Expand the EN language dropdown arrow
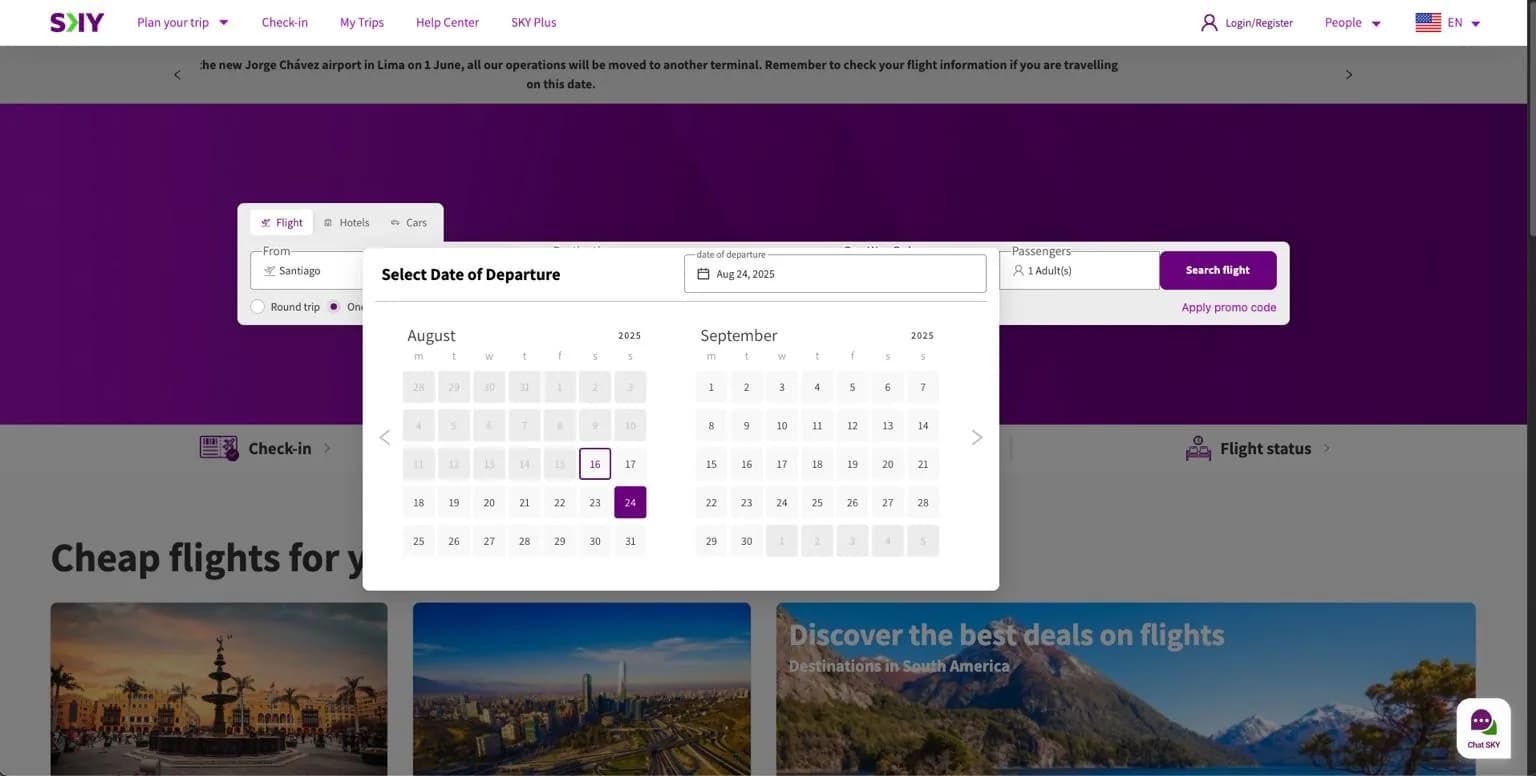The width and height of the screenshot is (1536, 776). coord(1476,23)
